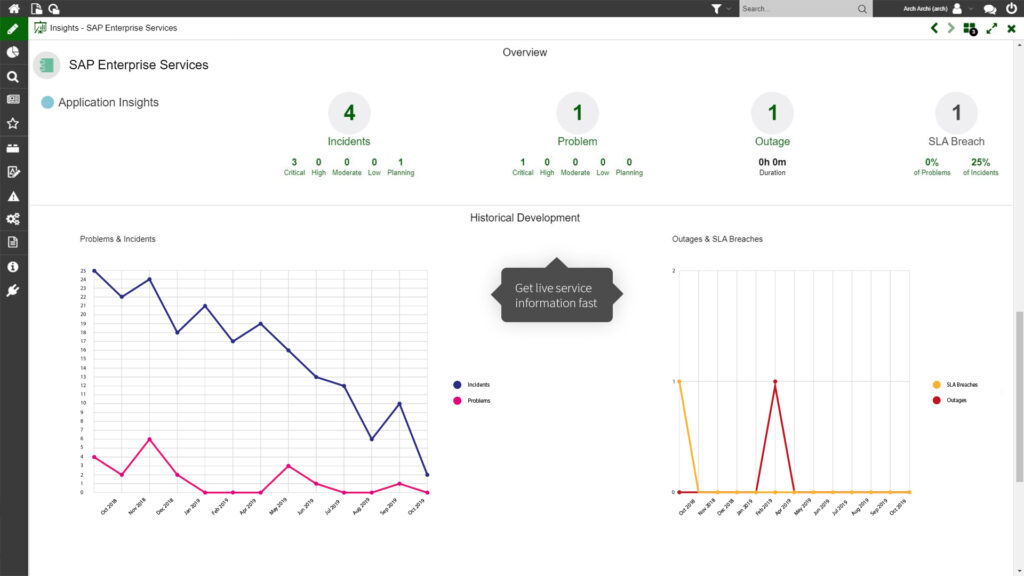Click the back navigation arrow
1024x576 pixels.
click(x=934, y=28)
